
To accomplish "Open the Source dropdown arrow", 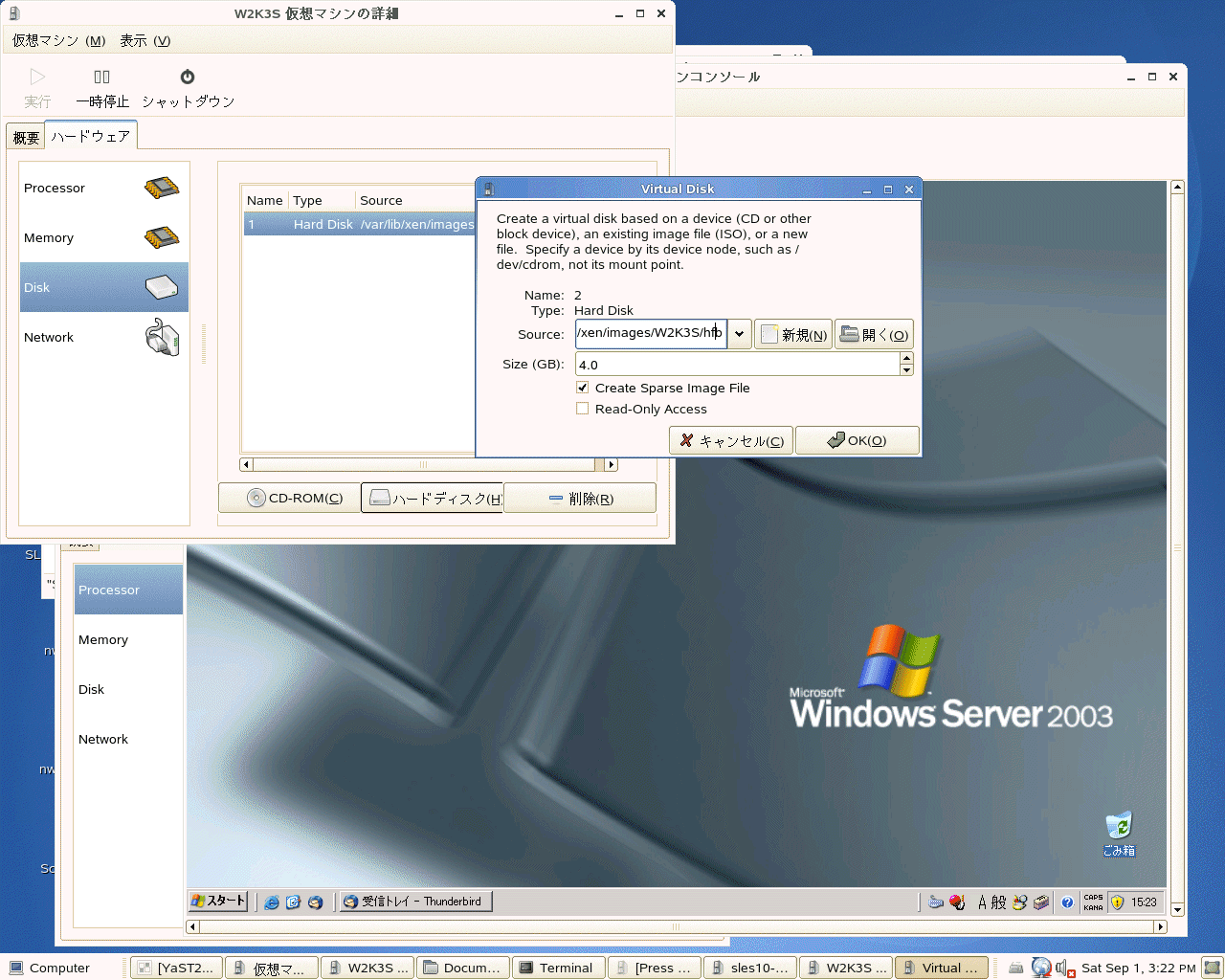I will [x=739, y=334].
